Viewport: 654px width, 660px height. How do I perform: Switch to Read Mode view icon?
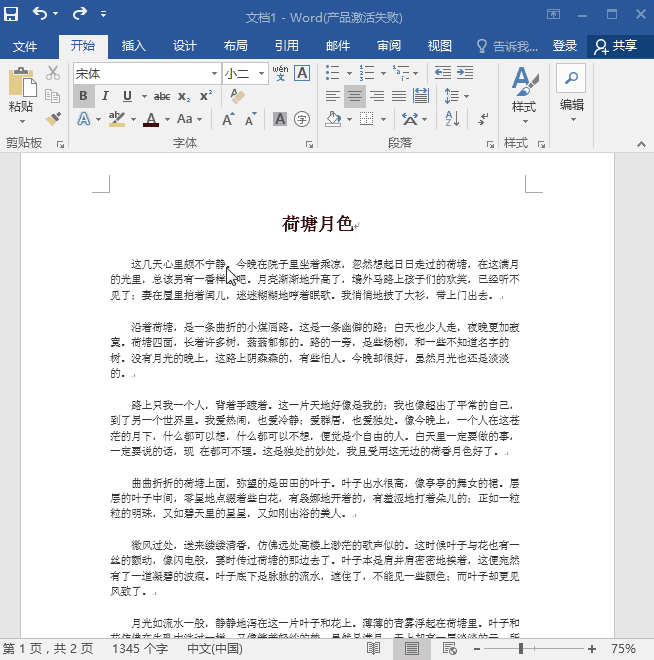[x=373, y=648]
